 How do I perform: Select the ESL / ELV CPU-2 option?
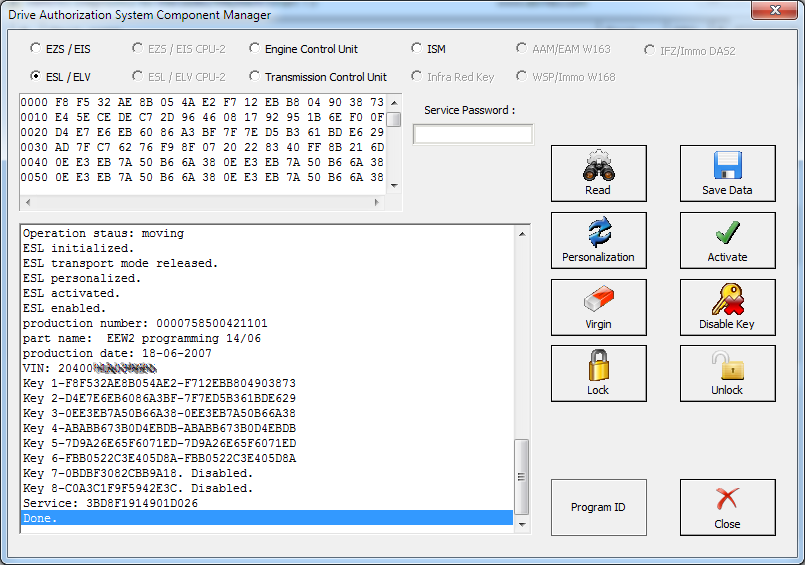pyautogui.click(x=137, y=76)
